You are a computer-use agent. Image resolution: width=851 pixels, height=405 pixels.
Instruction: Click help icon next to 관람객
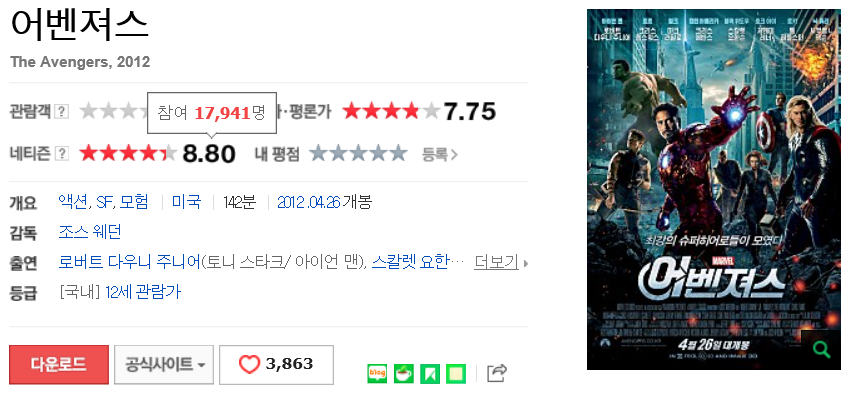click(x=63, y=112)
